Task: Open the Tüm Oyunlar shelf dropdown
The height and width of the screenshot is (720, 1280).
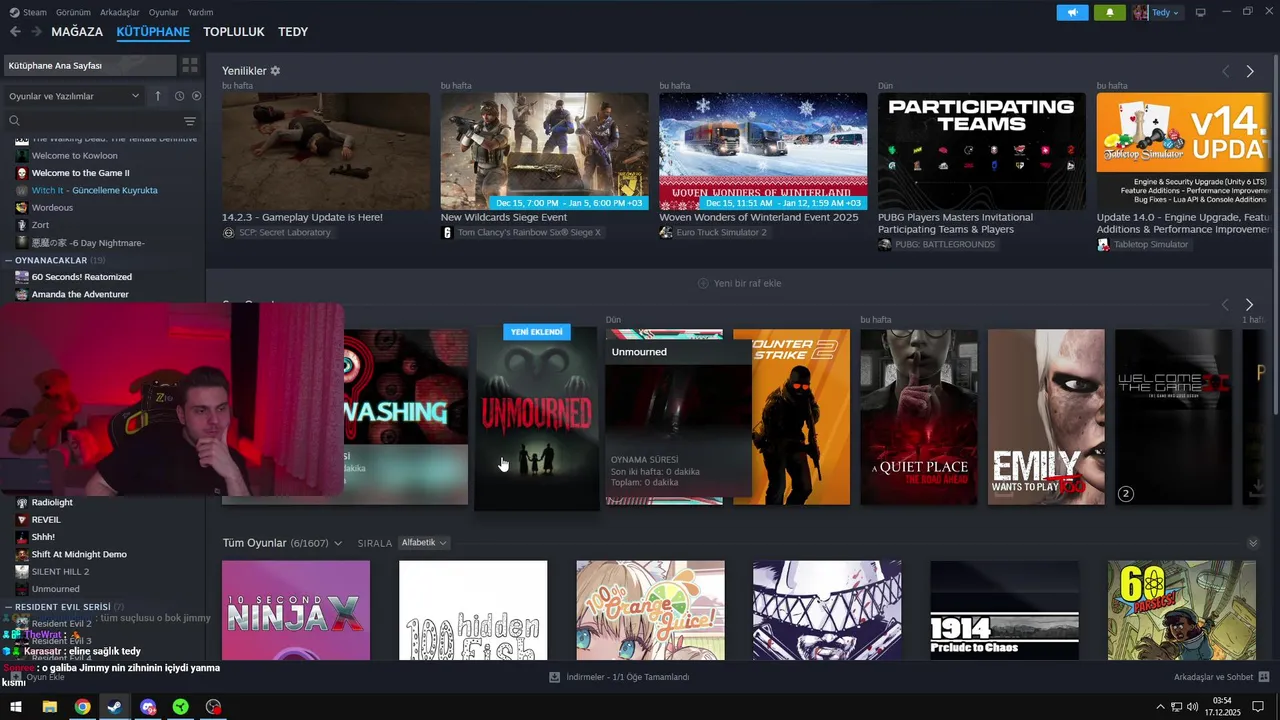Action: tap(338, 543)
